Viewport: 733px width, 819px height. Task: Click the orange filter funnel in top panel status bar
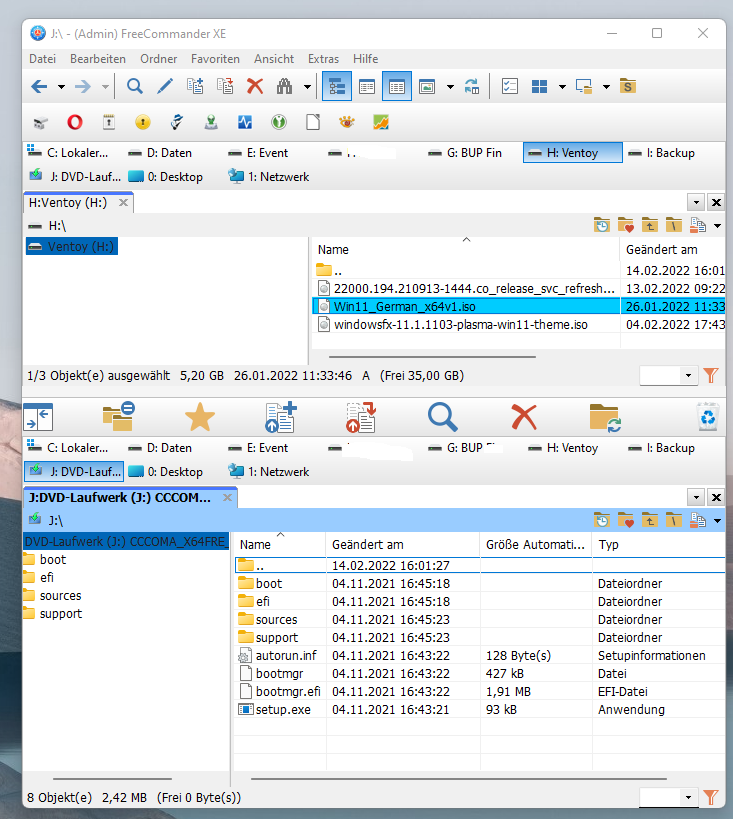pos(711,376)
